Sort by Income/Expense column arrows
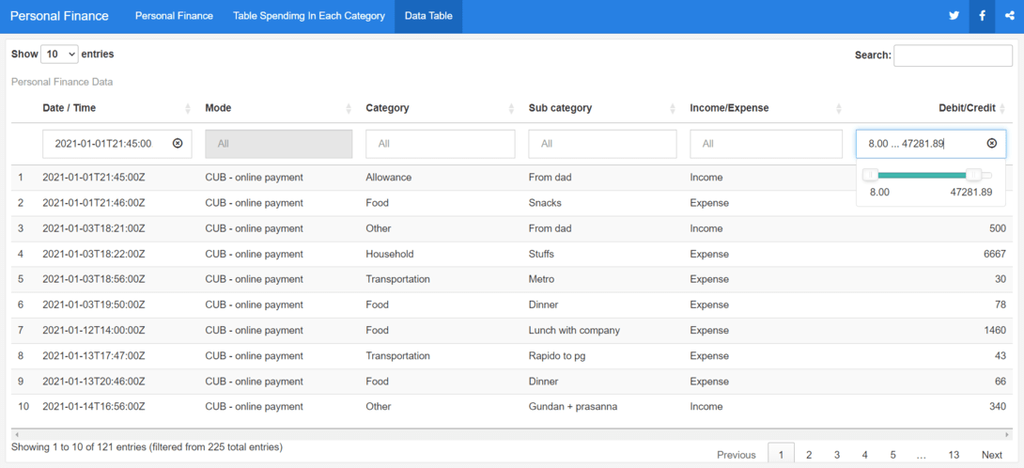 836,109
